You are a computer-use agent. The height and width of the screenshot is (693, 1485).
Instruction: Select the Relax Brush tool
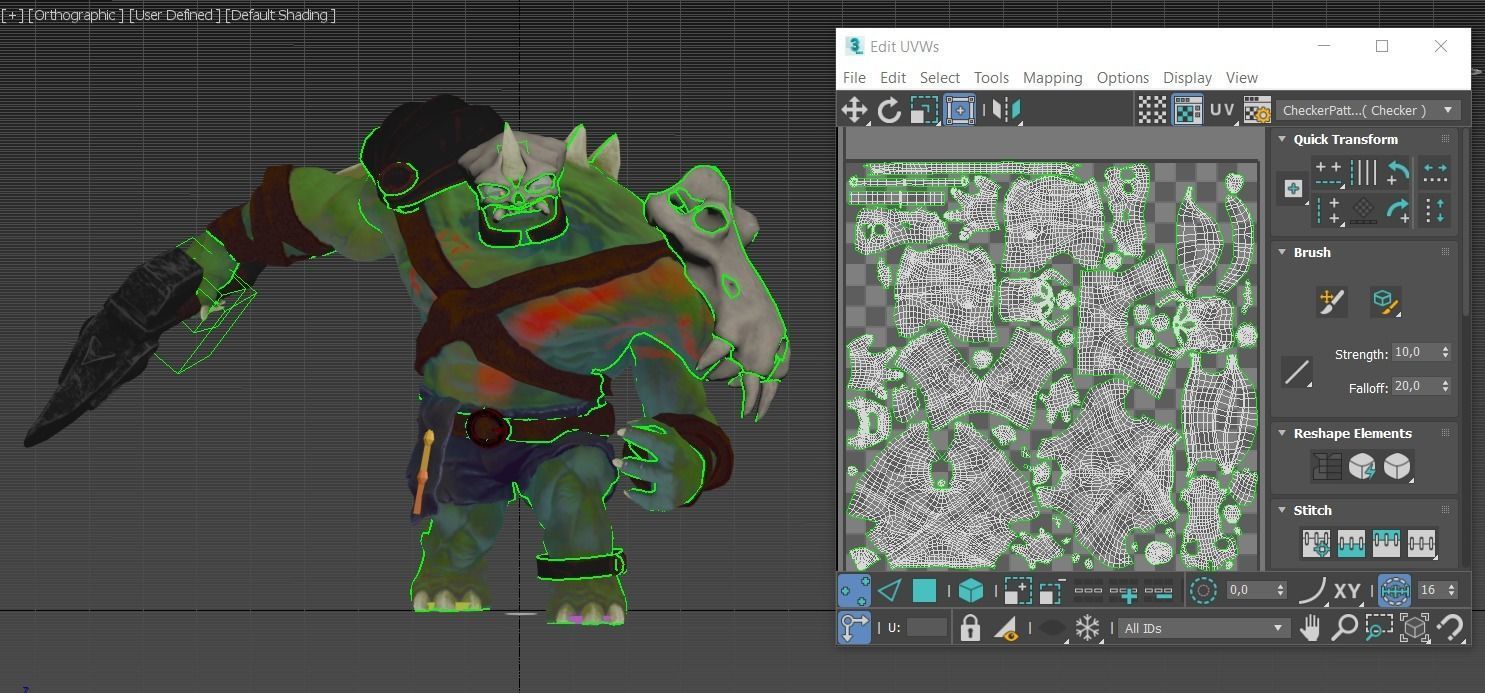point(1385,301)
